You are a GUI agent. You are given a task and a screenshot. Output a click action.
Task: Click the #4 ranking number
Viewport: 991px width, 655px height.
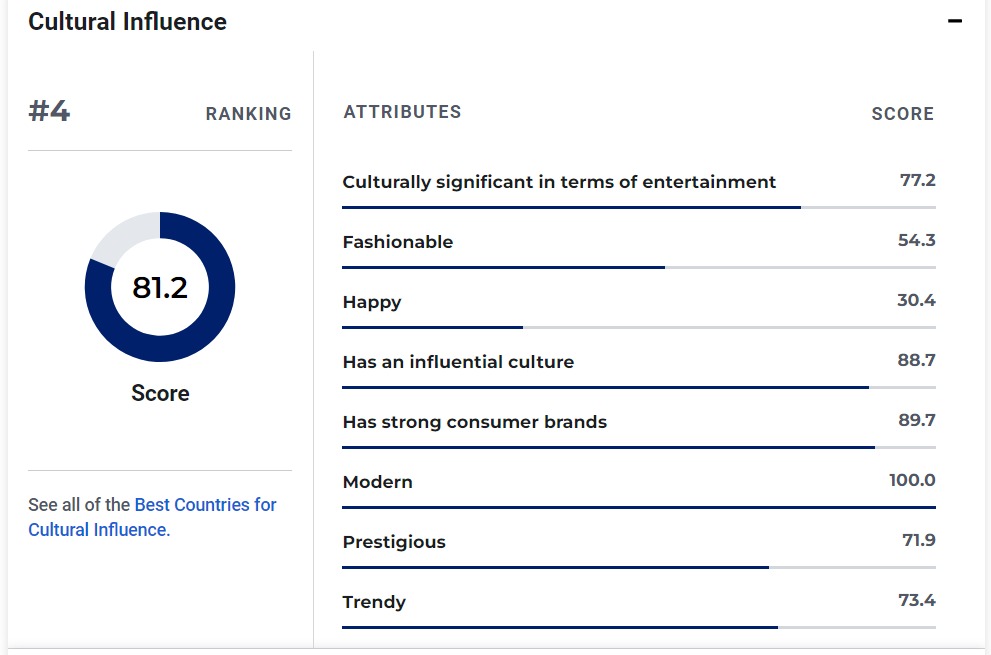pos(49,111)
